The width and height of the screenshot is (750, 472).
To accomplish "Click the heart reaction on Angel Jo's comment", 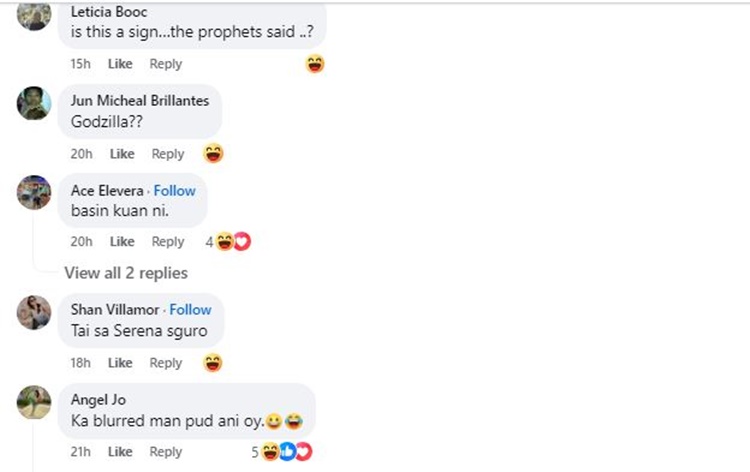I will (304, 451).
